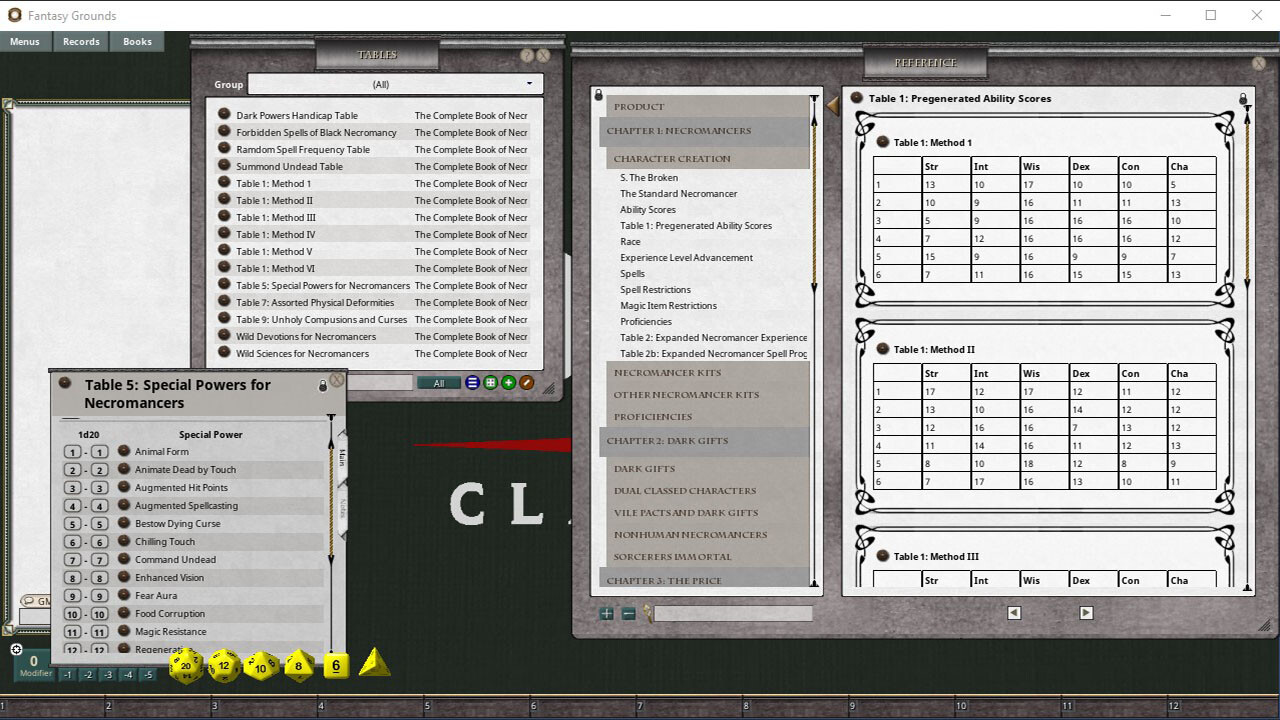Screen dimensions: 1280x720
Task: Click the brown edit pencil icon in Tables
Action: tap(527, 383)
